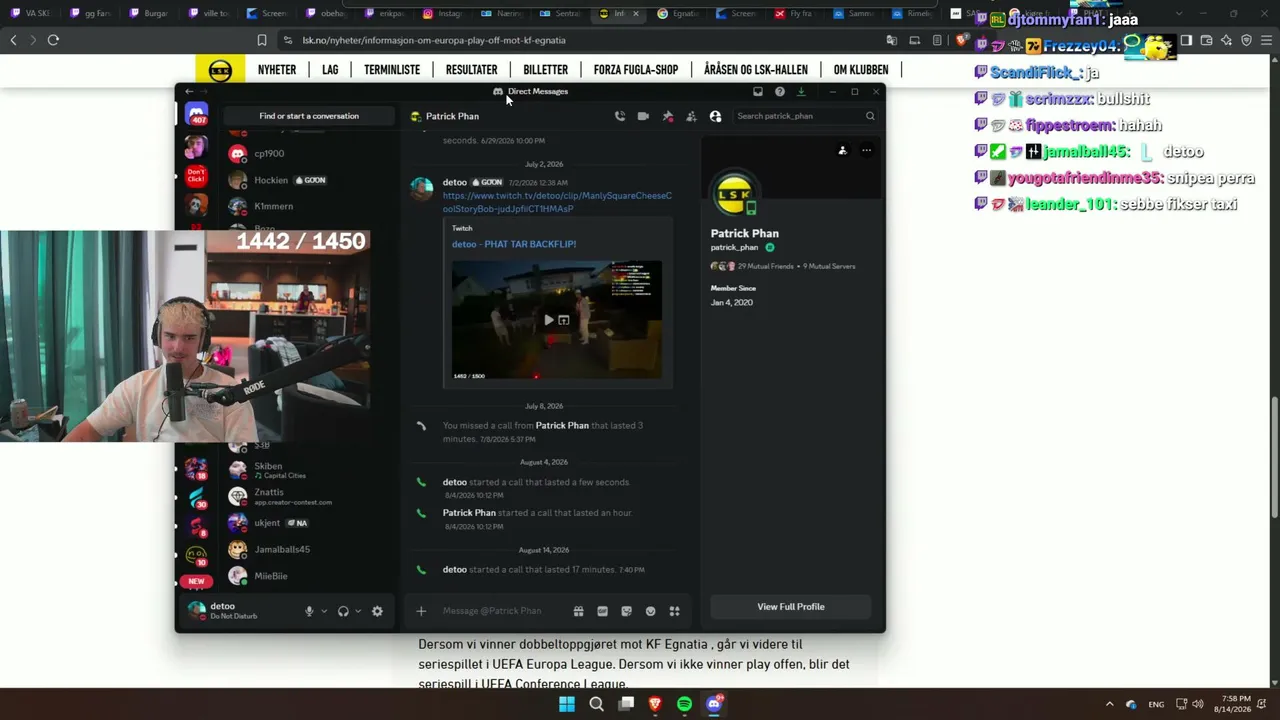Open taskbar clock showing 7:58 PM
The height and width of the screenshot is (720, 1280).
(1233, 704)
